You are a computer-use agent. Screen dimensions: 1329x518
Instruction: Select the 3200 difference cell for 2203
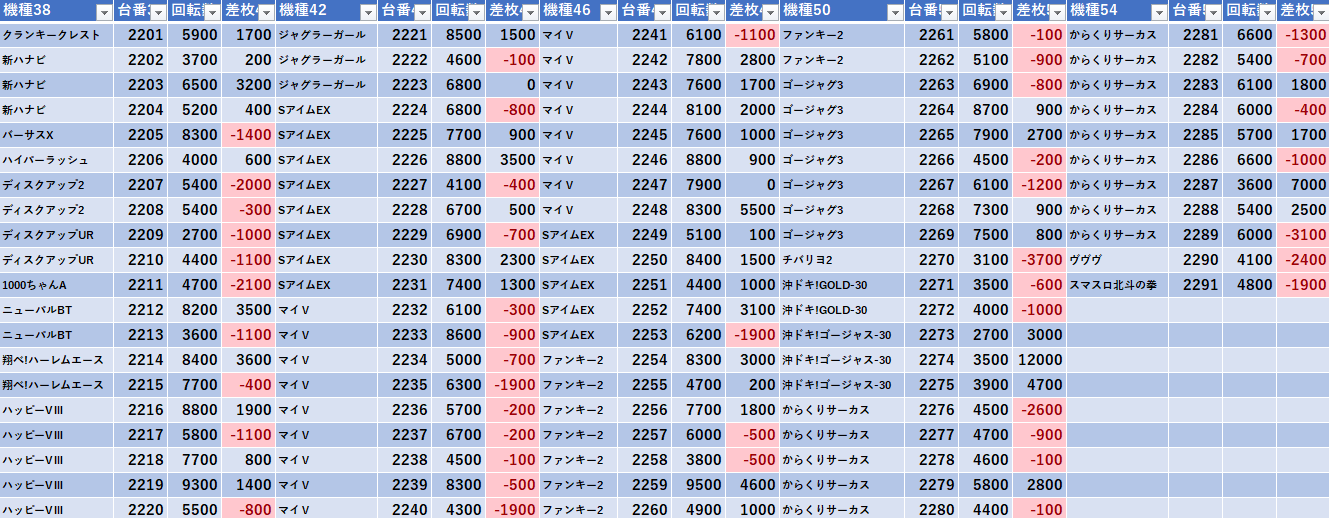coord(249,85)
